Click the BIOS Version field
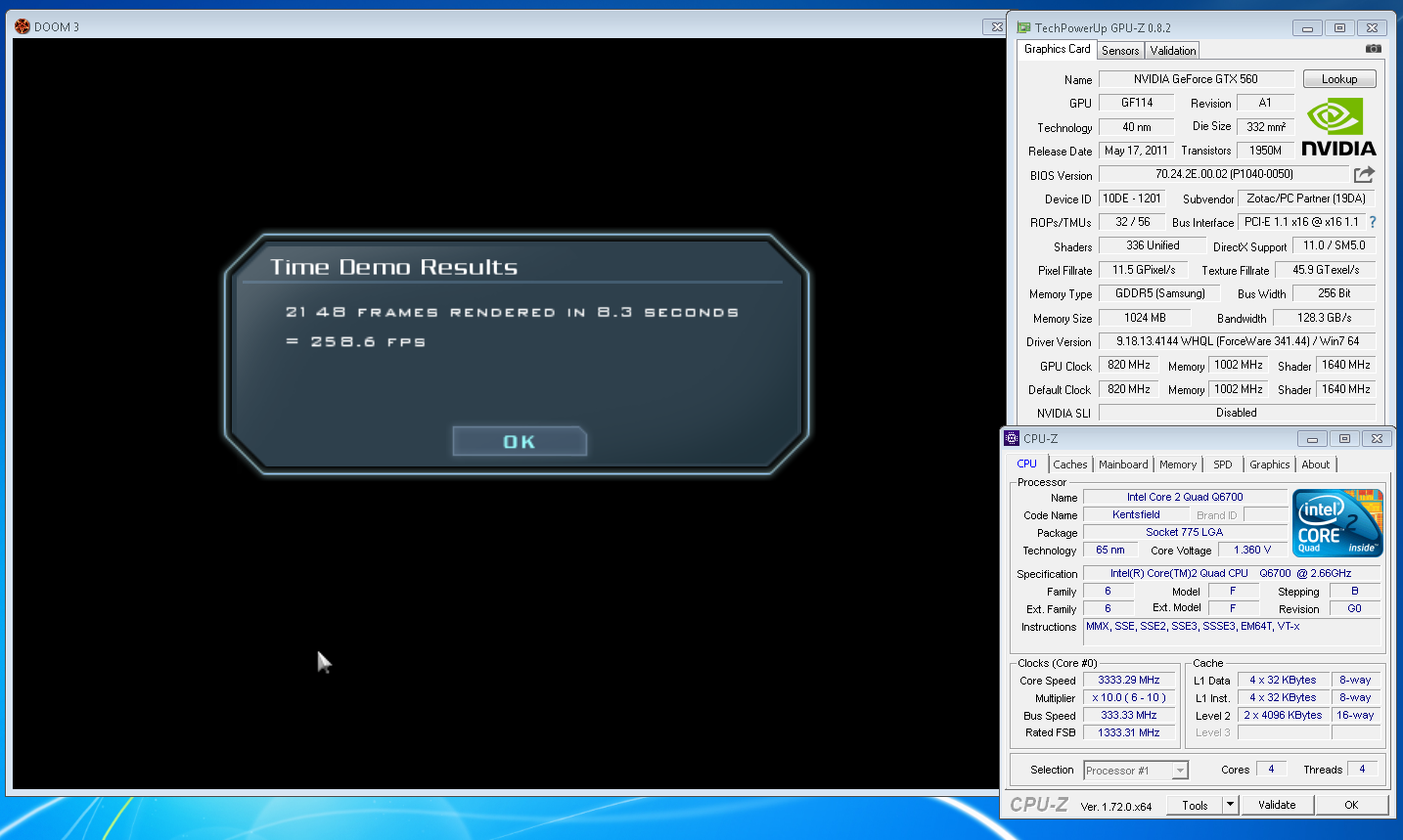The image size is (1403, 840). point(1224,174)
